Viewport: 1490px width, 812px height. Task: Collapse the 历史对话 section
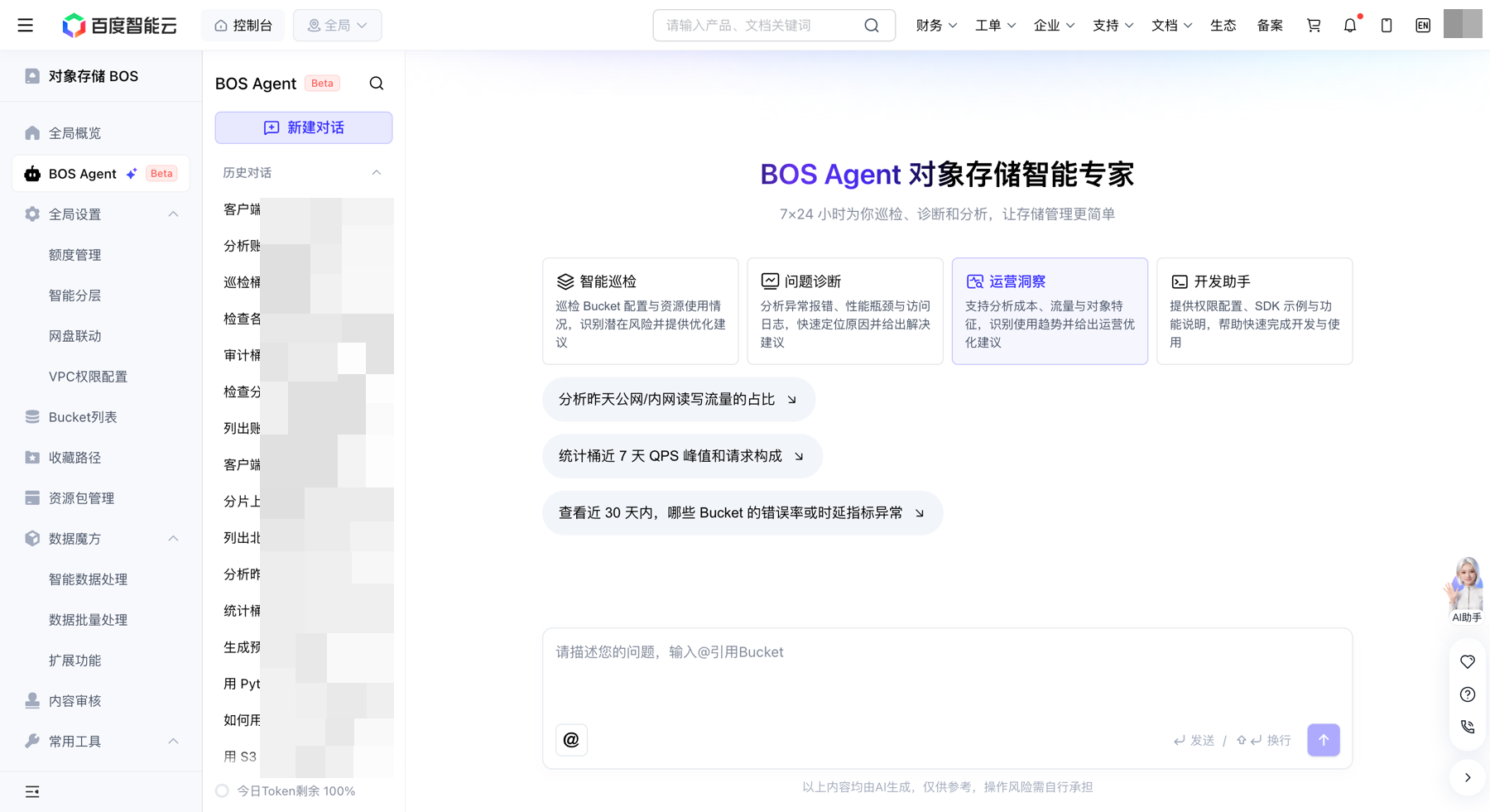(x=377, y=173)
